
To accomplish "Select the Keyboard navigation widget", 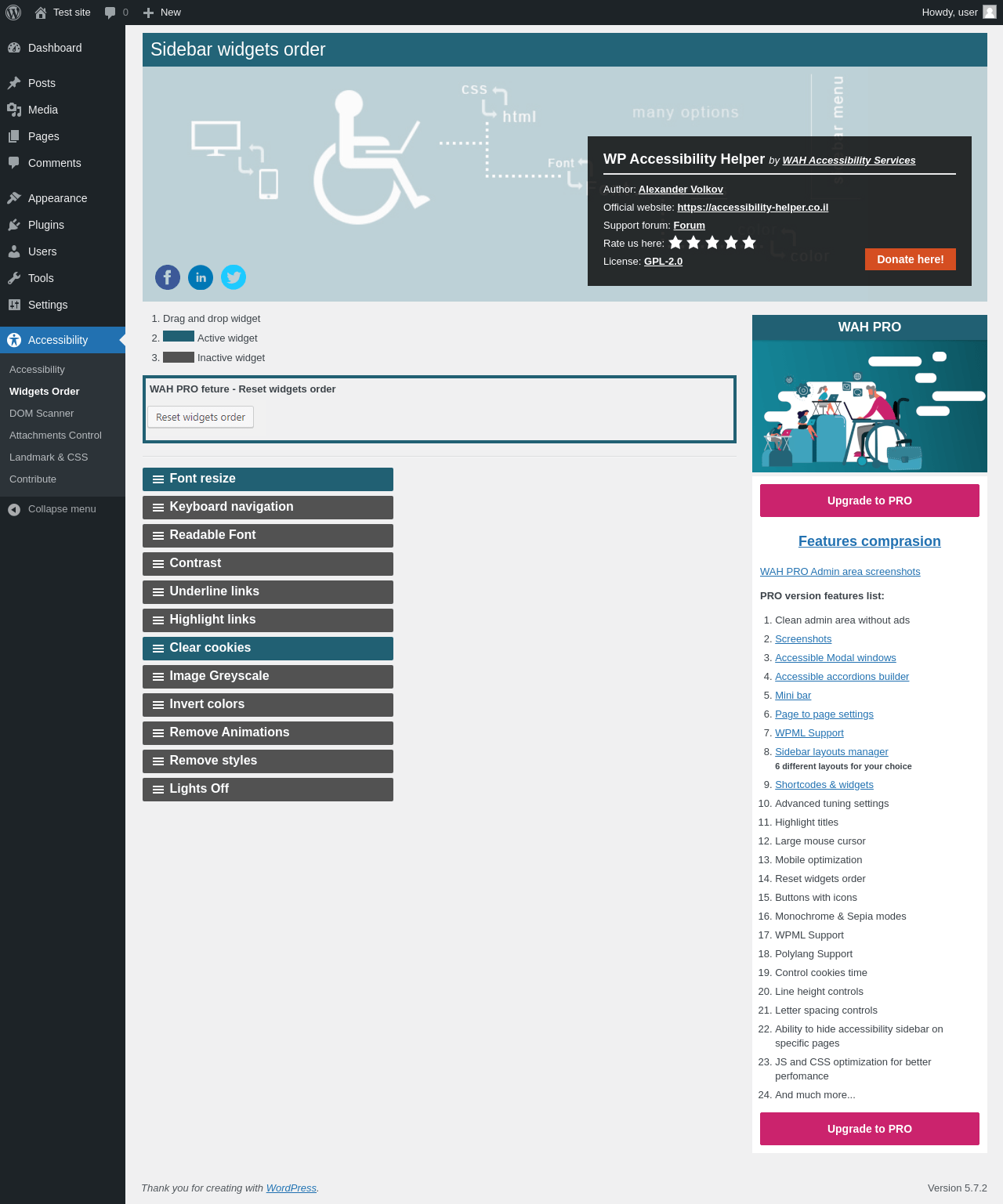I will pos(268,508).
